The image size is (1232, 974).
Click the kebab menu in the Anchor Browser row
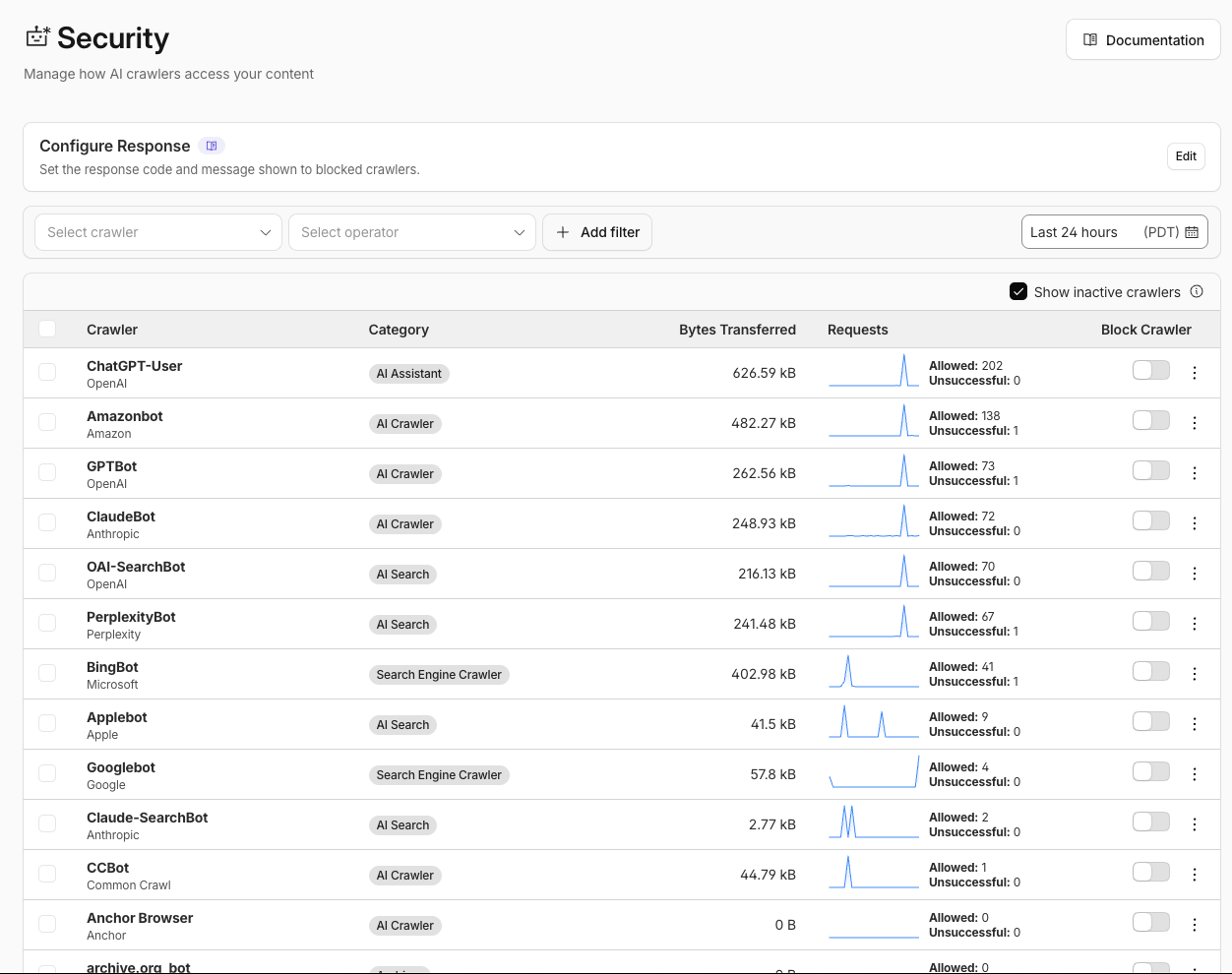click(1195, 925)
